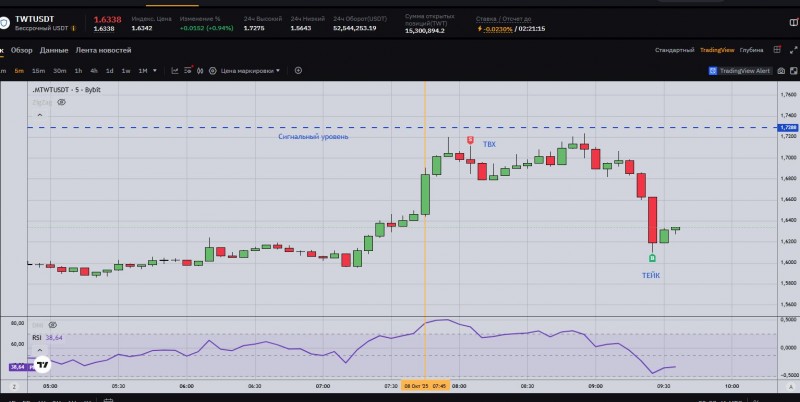Open the indicators icon with red dot
This screenshot has height=402, width=800.
(x=188, y=70)
